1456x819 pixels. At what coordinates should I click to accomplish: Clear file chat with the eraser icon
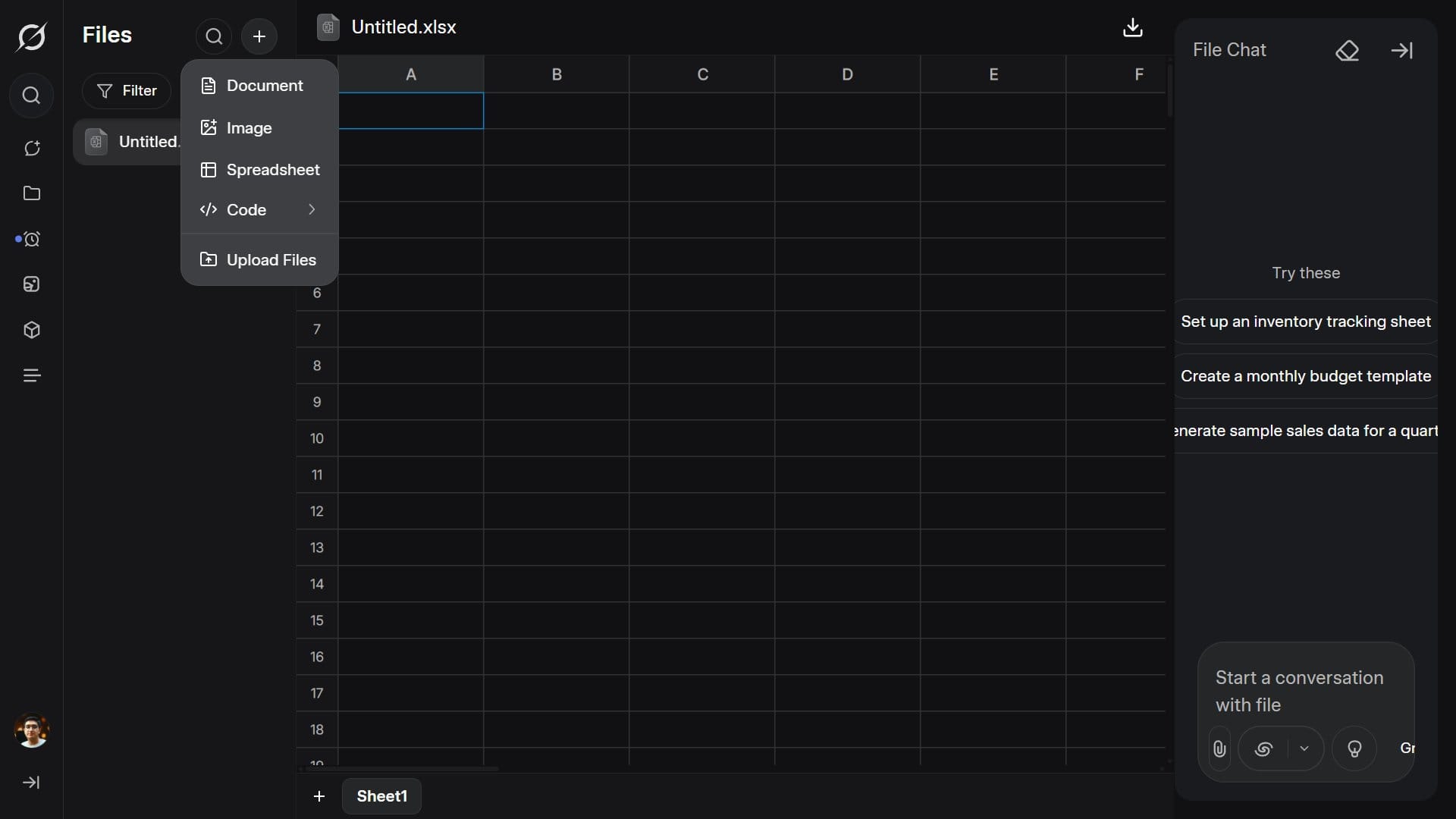[x=1347, y=51]
